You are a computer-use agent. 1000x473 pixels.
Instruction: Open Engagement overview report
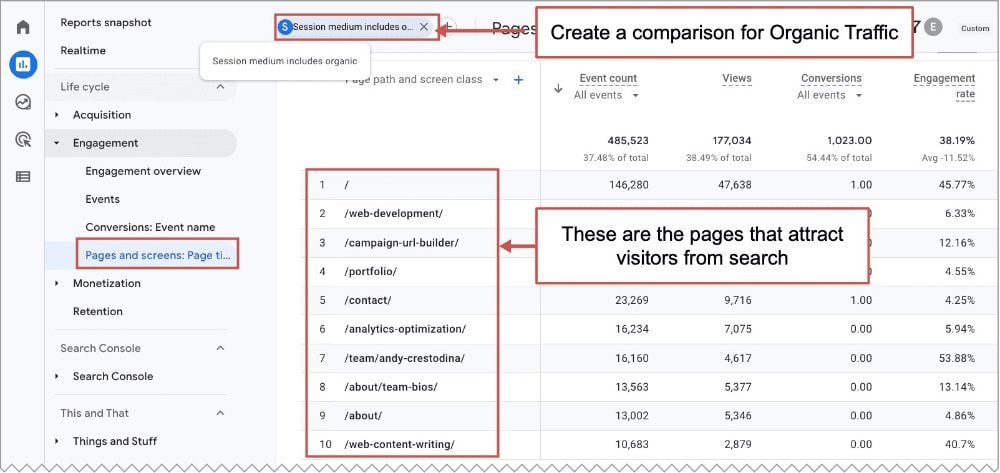click(143, 171)
